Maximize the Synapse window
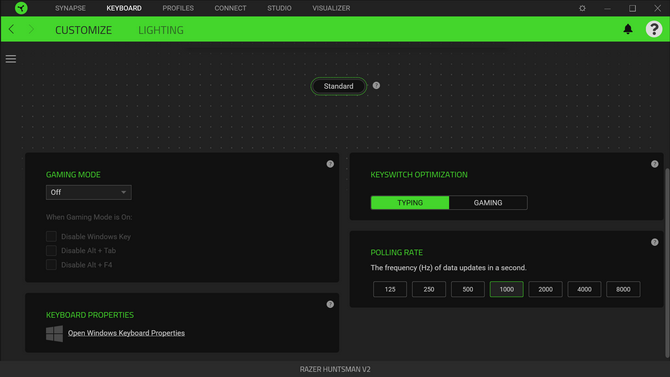 632,8
